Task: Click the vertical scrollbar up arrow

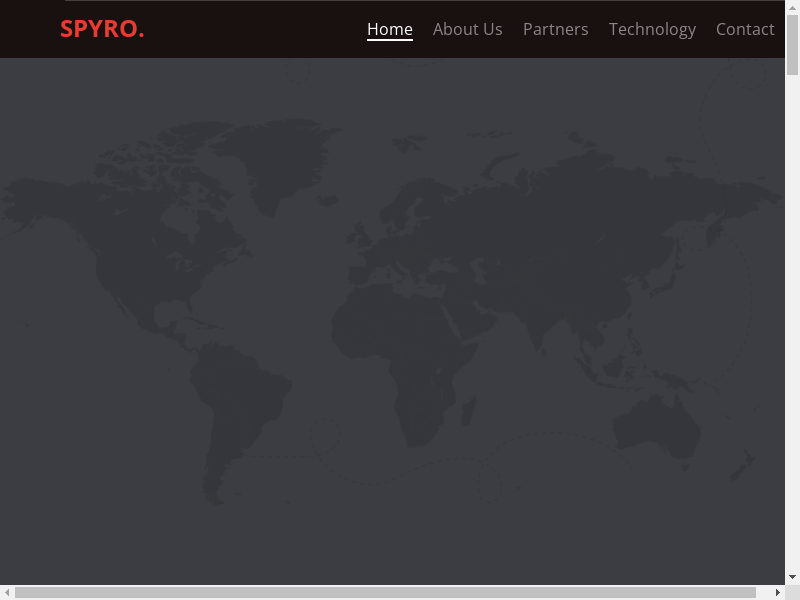Action: 792,7
